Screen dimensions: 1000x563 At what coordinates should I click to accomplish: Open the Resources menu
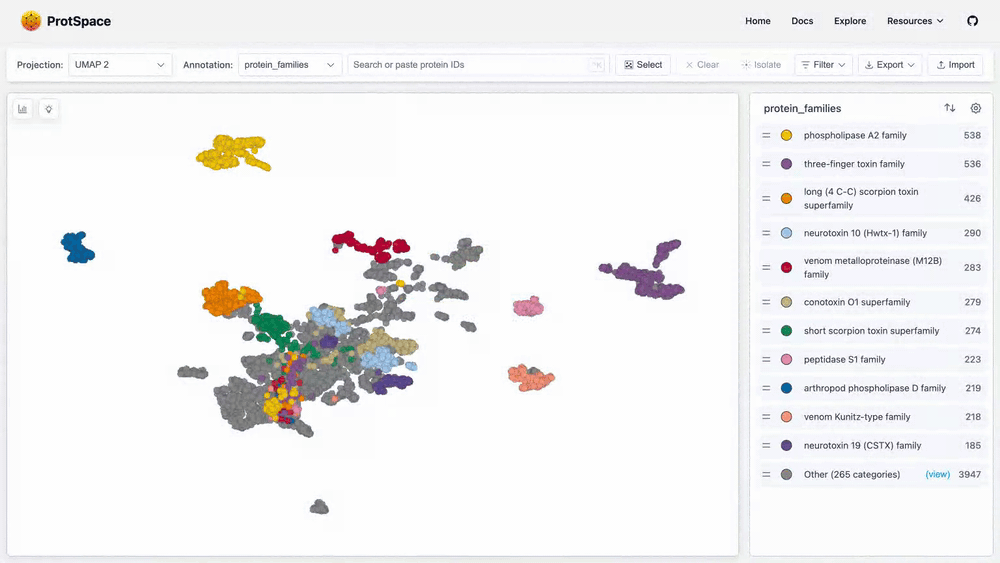coord(915,21)
